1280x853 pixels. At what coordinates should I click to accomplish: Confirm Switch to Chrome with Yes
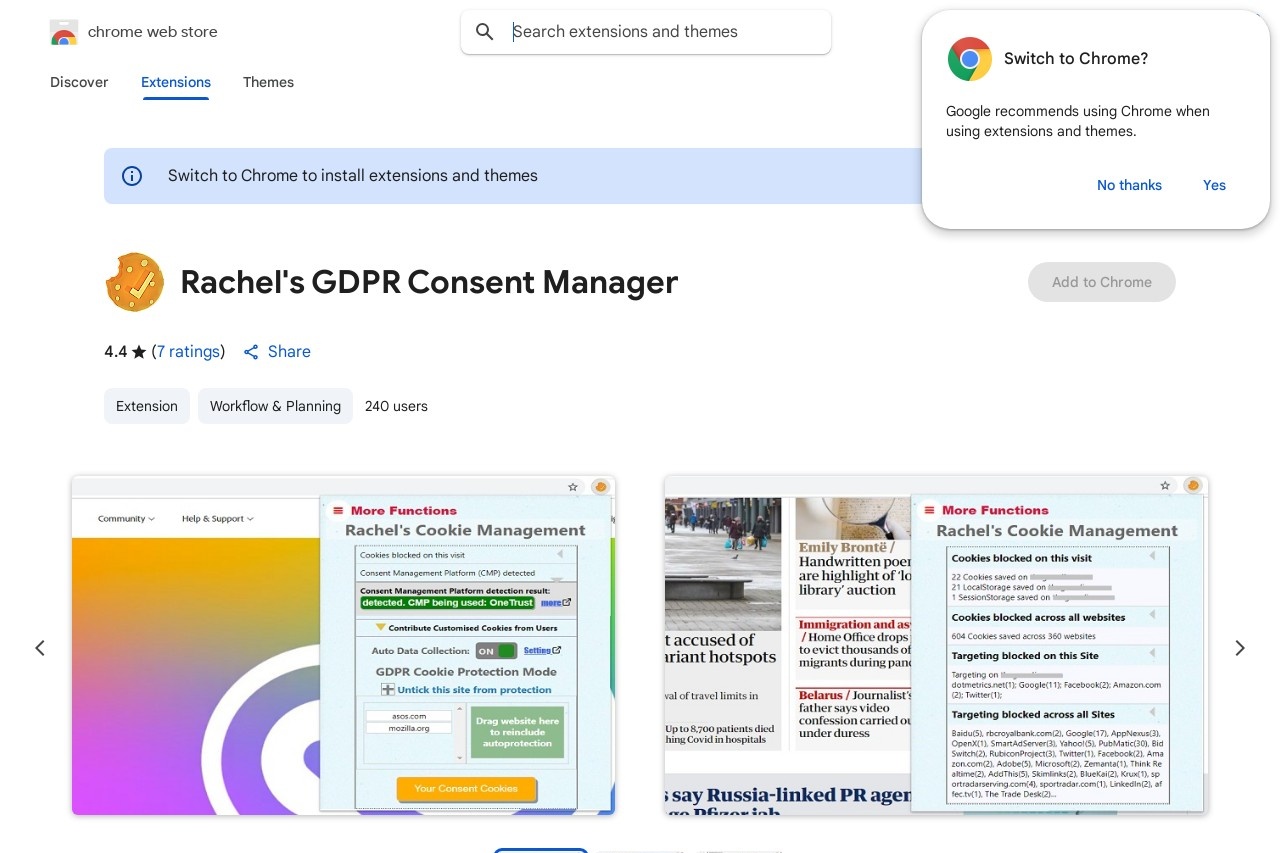(1214, 185)
